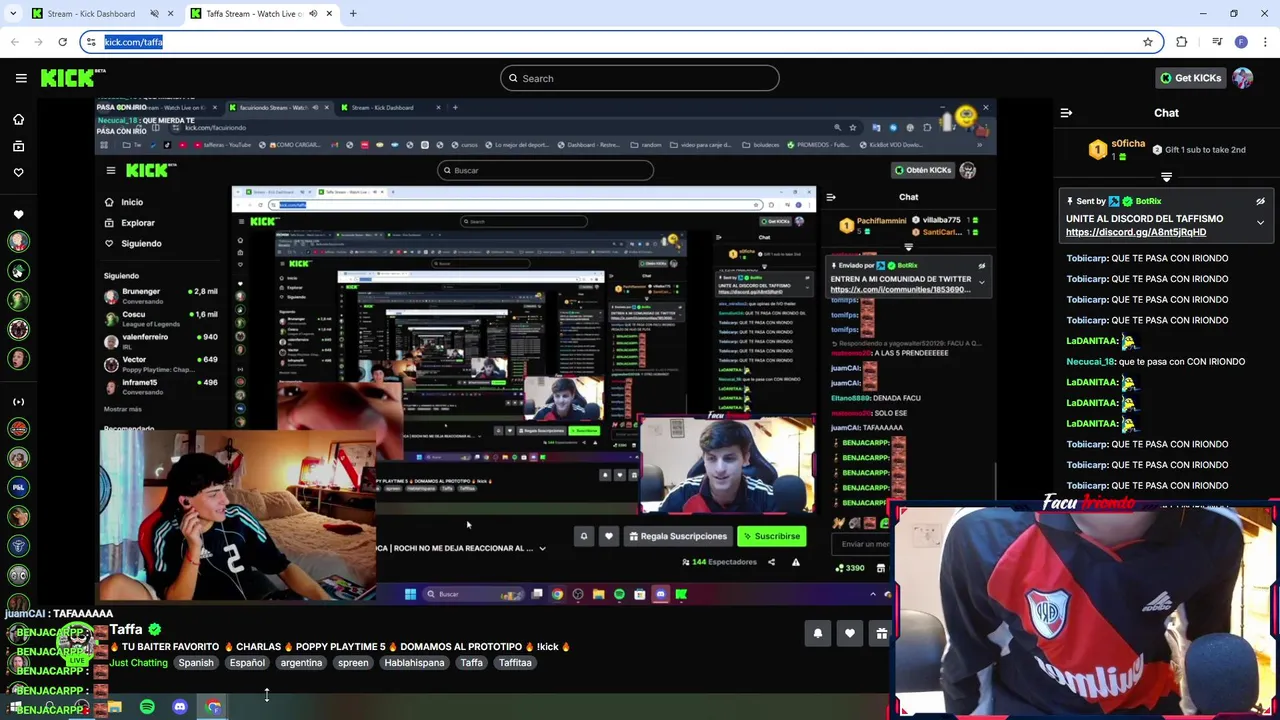Click Siguiendo in streamed Kick sidebar
This screenshot has width=1280, height=720.
pos(141,243)
